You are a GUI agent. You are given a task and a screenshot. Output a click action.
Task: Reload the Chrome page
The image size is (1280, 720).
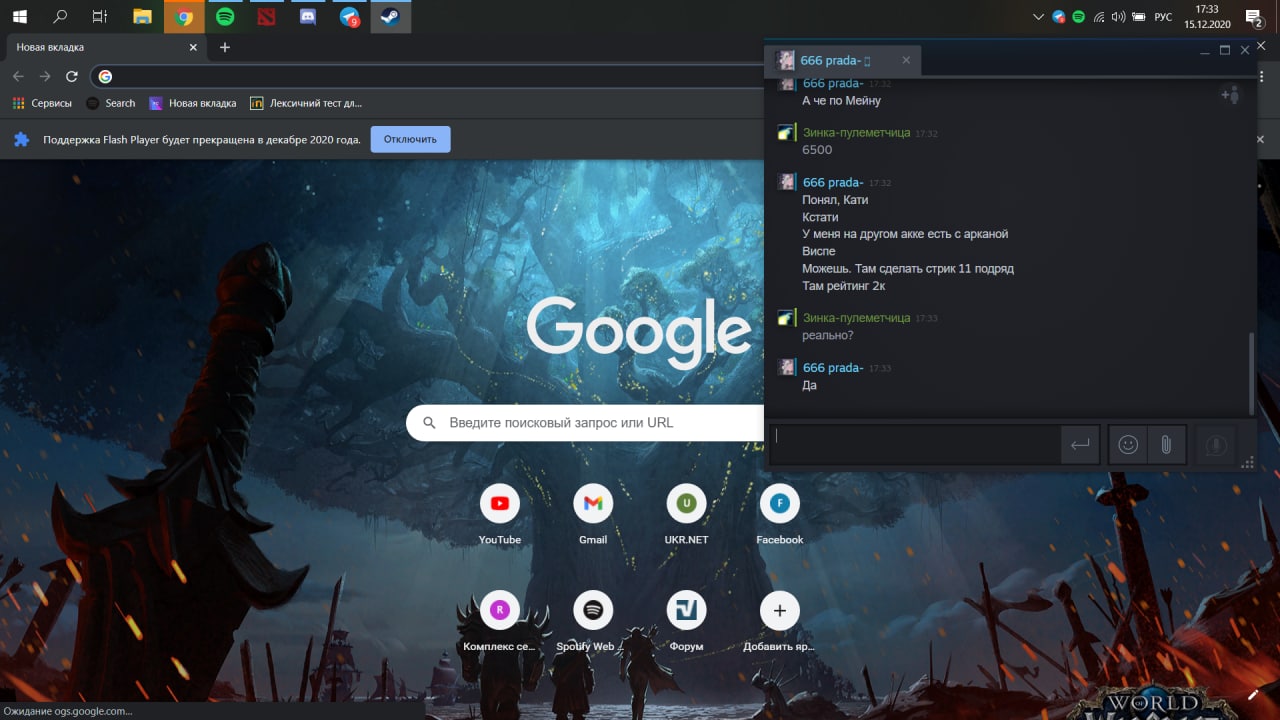pos(72,76)
